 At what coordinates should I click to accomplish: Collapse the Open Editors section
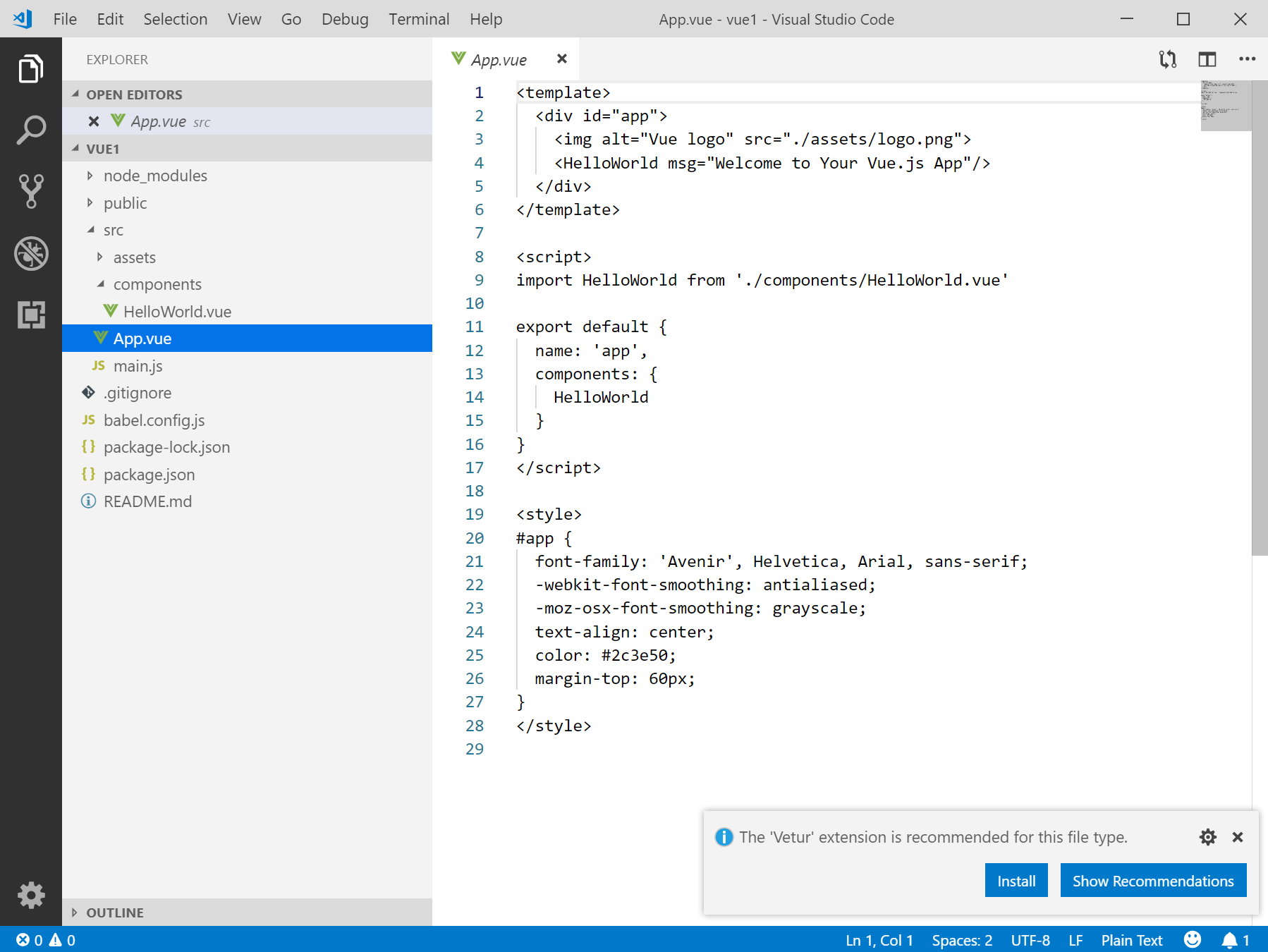coord(247,94)
